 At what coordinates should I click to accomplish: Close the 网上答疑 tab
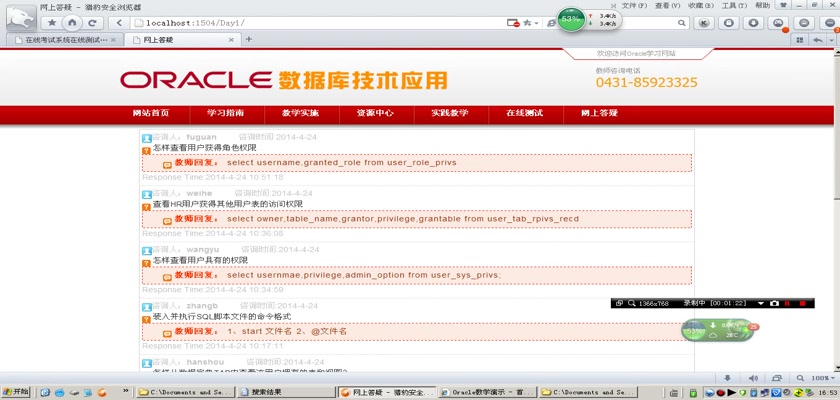pos(231,40)
